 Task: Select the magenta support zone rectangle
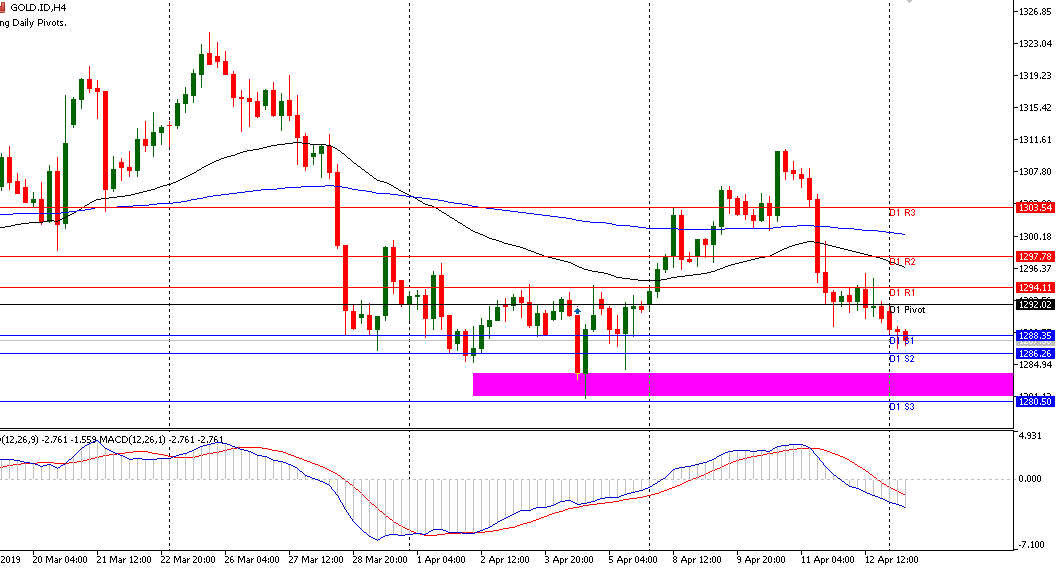point(743,384)
